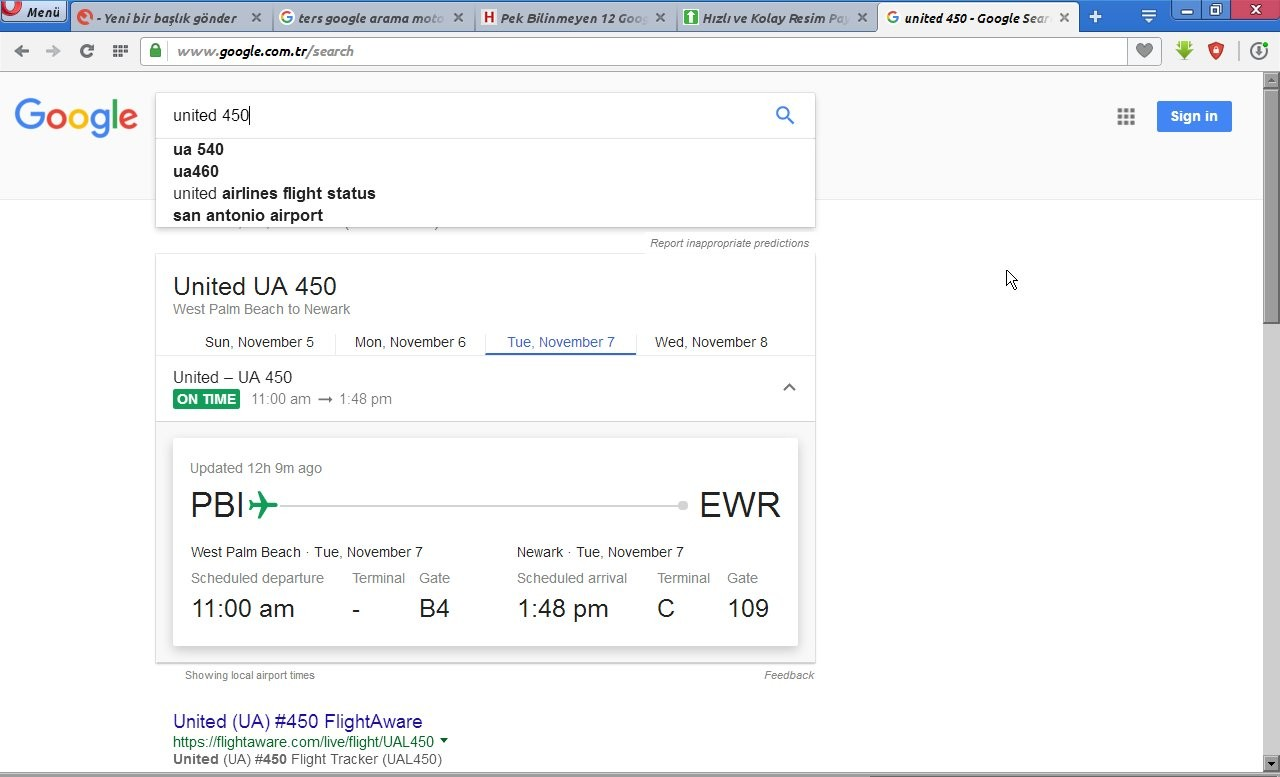Close the 'Yeni bir başlık gönder' tab
This screenshot has height=777, width=1280.
click(256, 18)
